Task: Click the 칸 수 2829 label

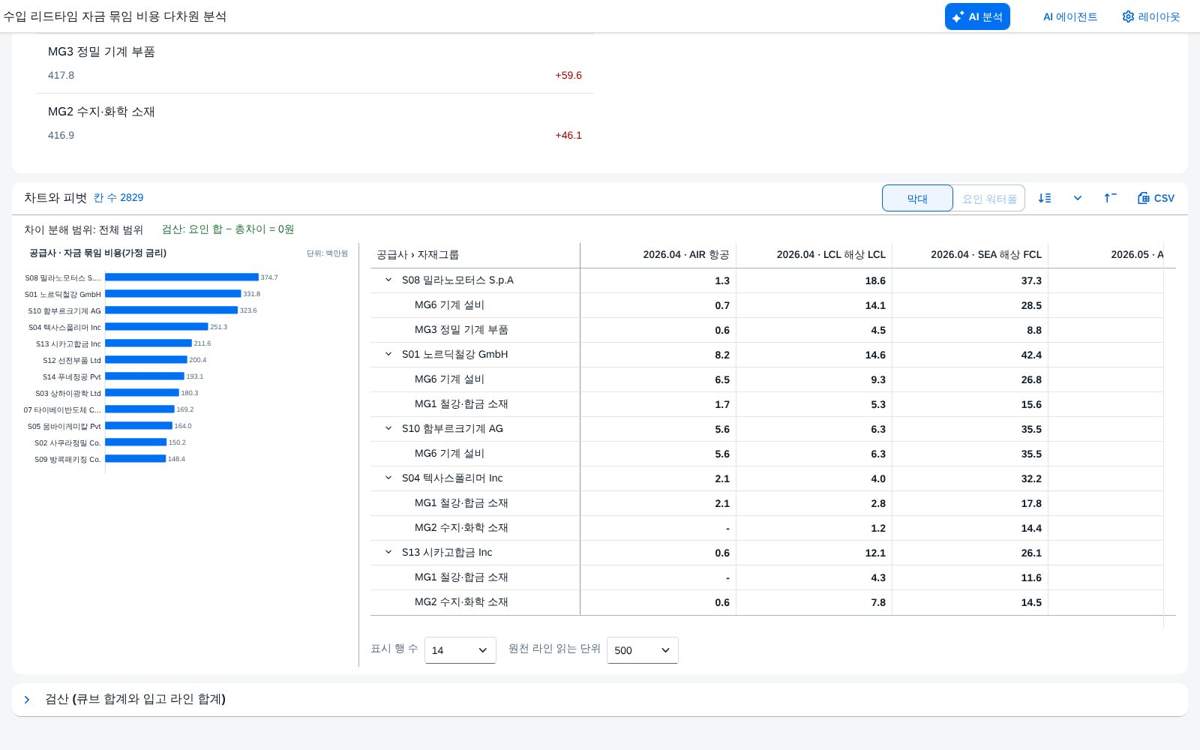Action: (x=118, y=198)
